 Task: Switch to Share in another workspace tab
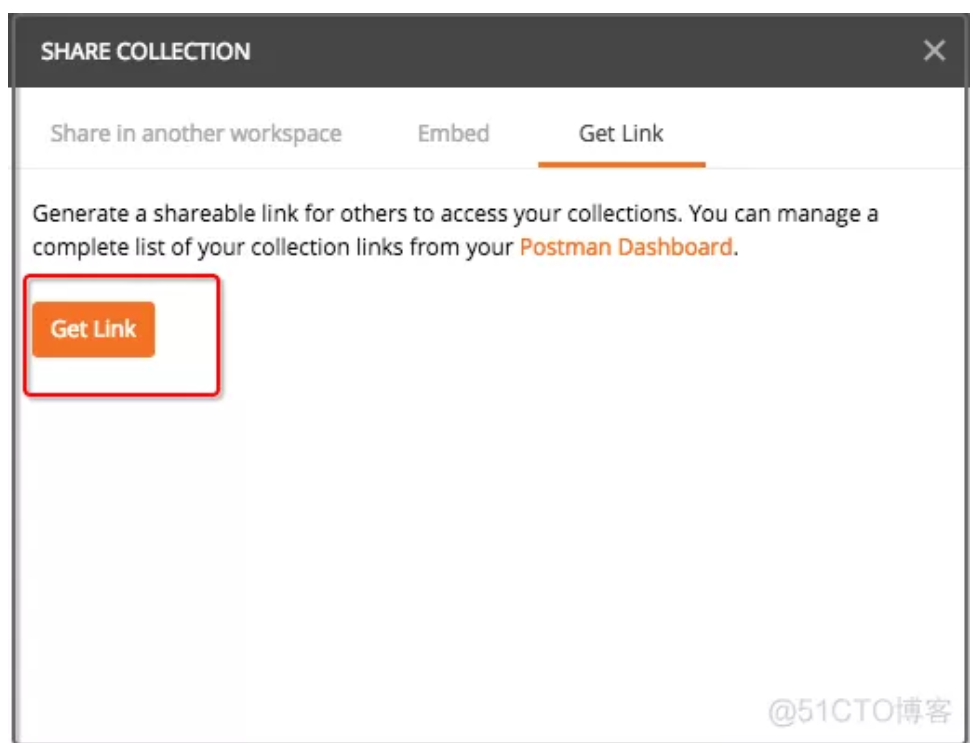tap(196, 133)
